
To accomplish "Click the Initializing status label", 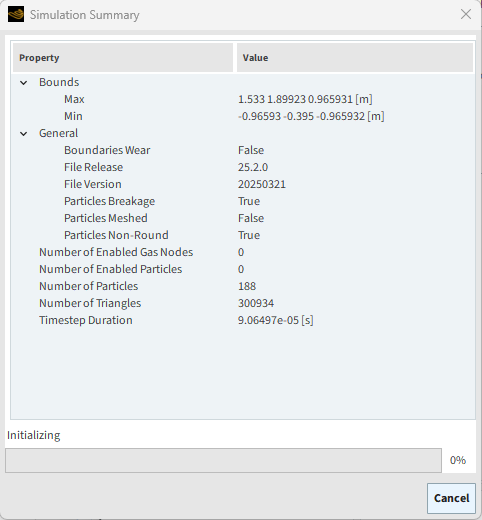I will point(33,435).
